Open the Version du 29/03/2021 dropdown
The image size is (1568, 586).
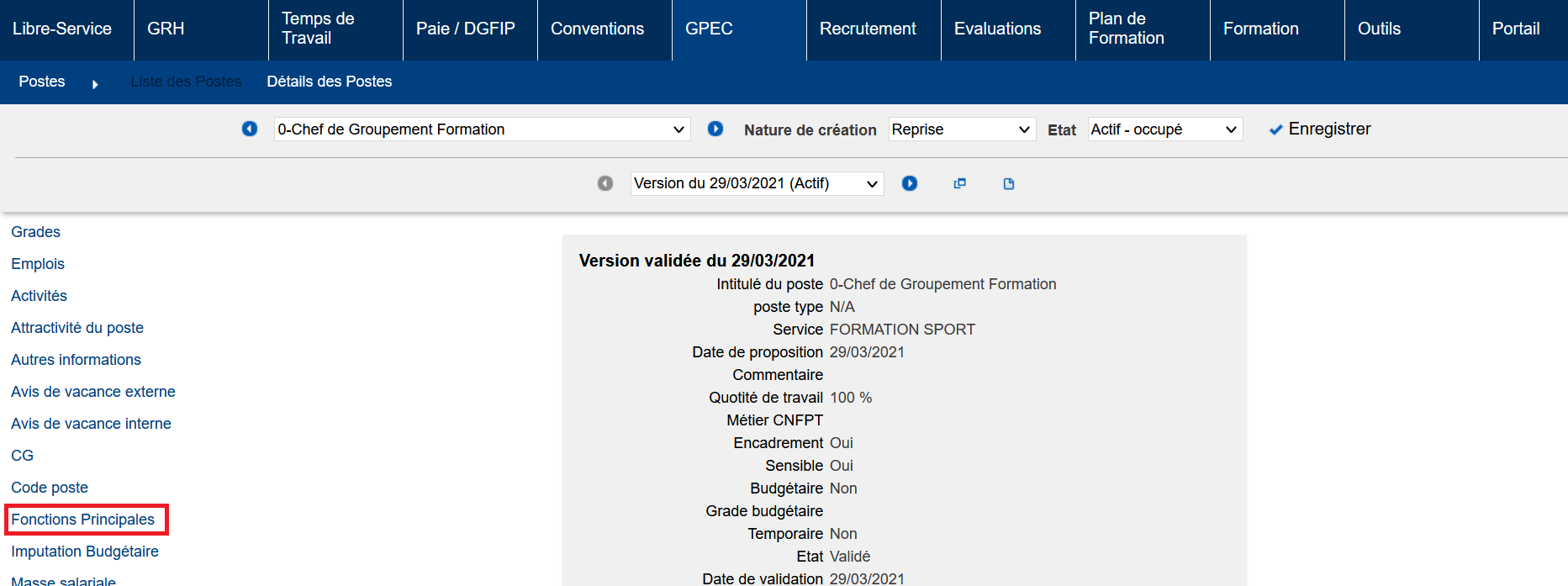757,183
